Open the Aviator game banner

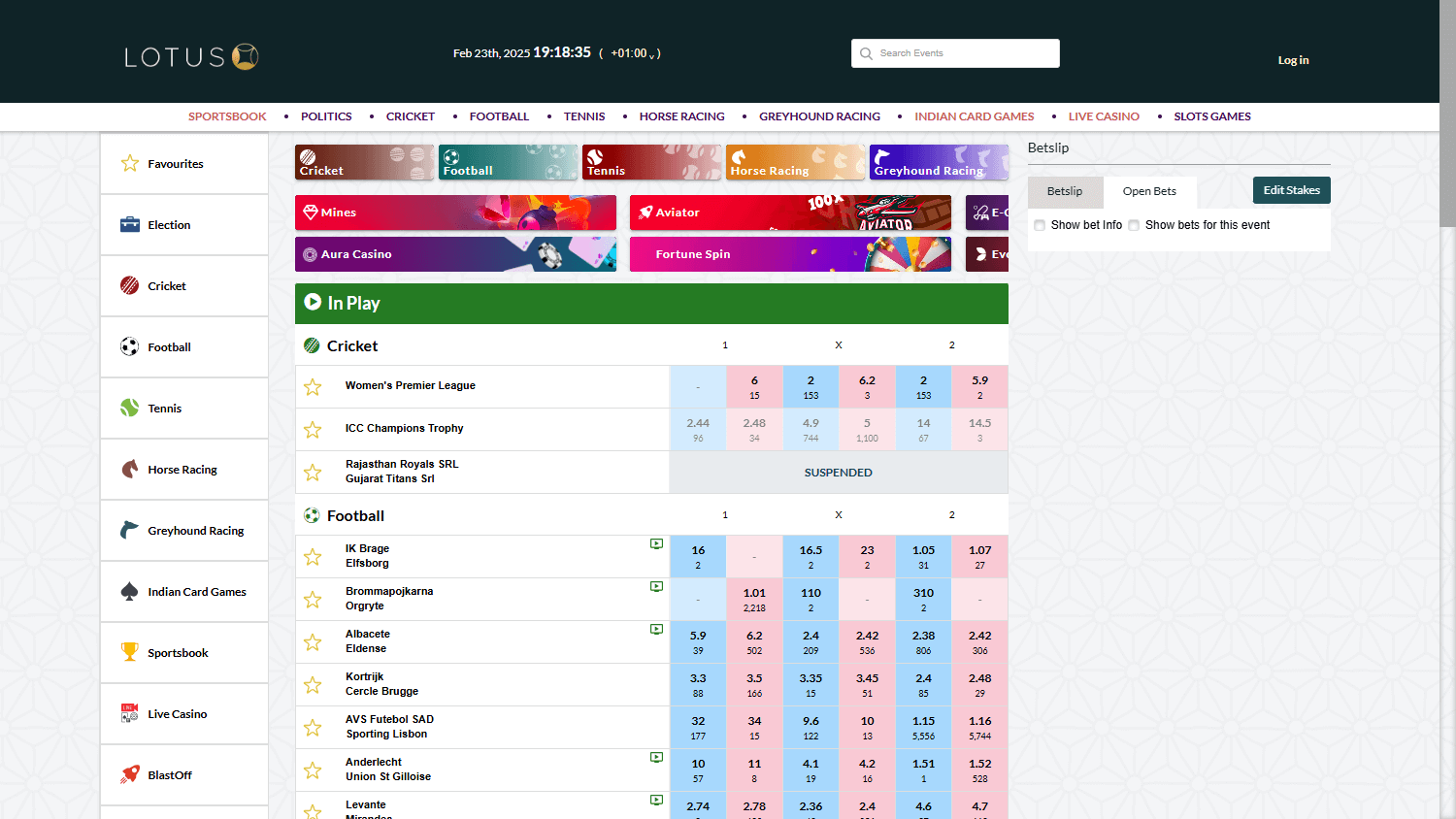789,213
